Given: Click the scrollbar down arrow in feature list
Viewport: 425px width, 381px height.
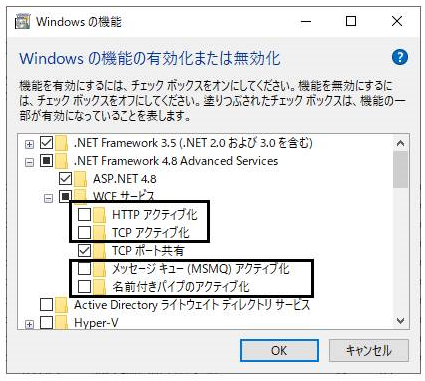Looking at the screenshot, I should pos(400,321).
